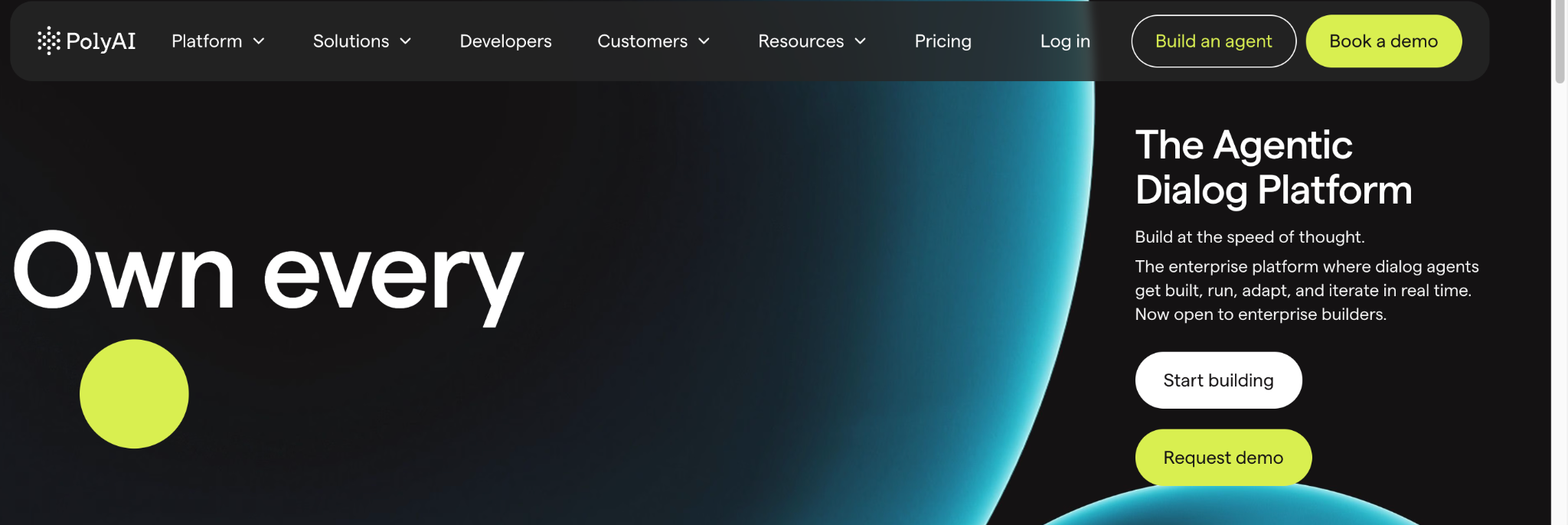This screenshot has width=1568, height=525.
Task: Expand the Solutions dropdown chevron
Action: click(x=406, y=41)
